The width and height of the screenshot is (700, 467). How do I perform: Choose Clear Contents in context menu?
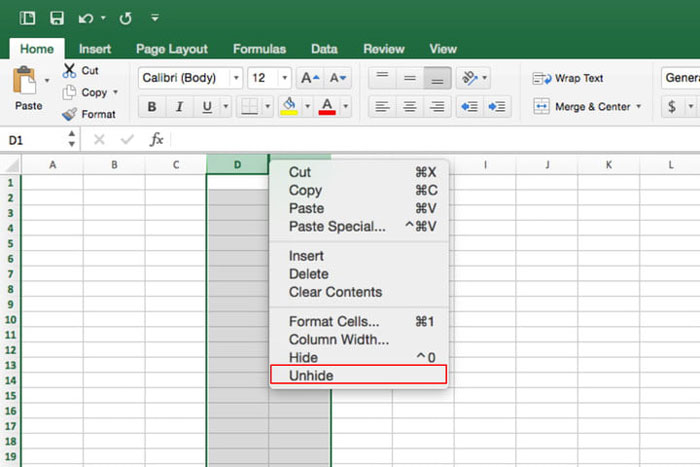(359, 292)
